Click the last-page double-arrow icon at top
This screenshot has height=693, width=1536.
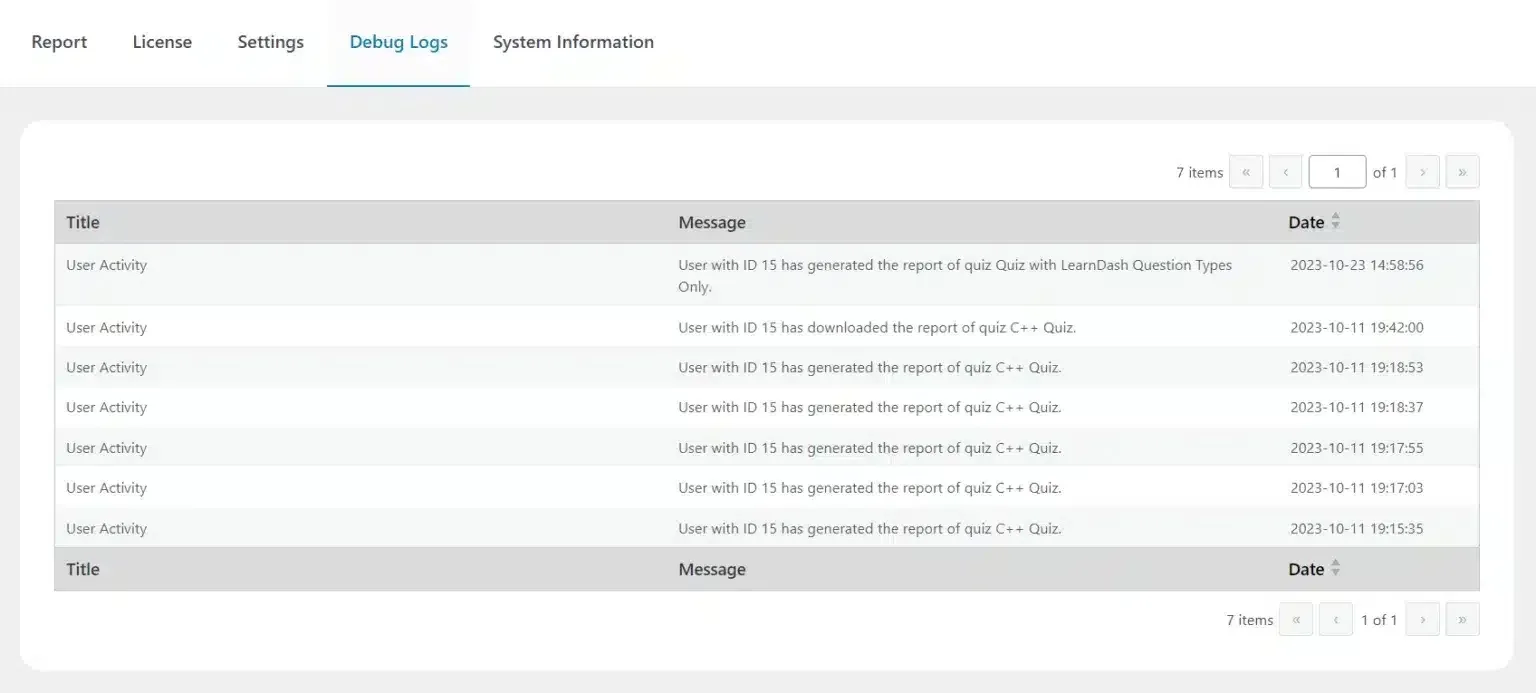pyautogui.click(x=1462, y=171)
